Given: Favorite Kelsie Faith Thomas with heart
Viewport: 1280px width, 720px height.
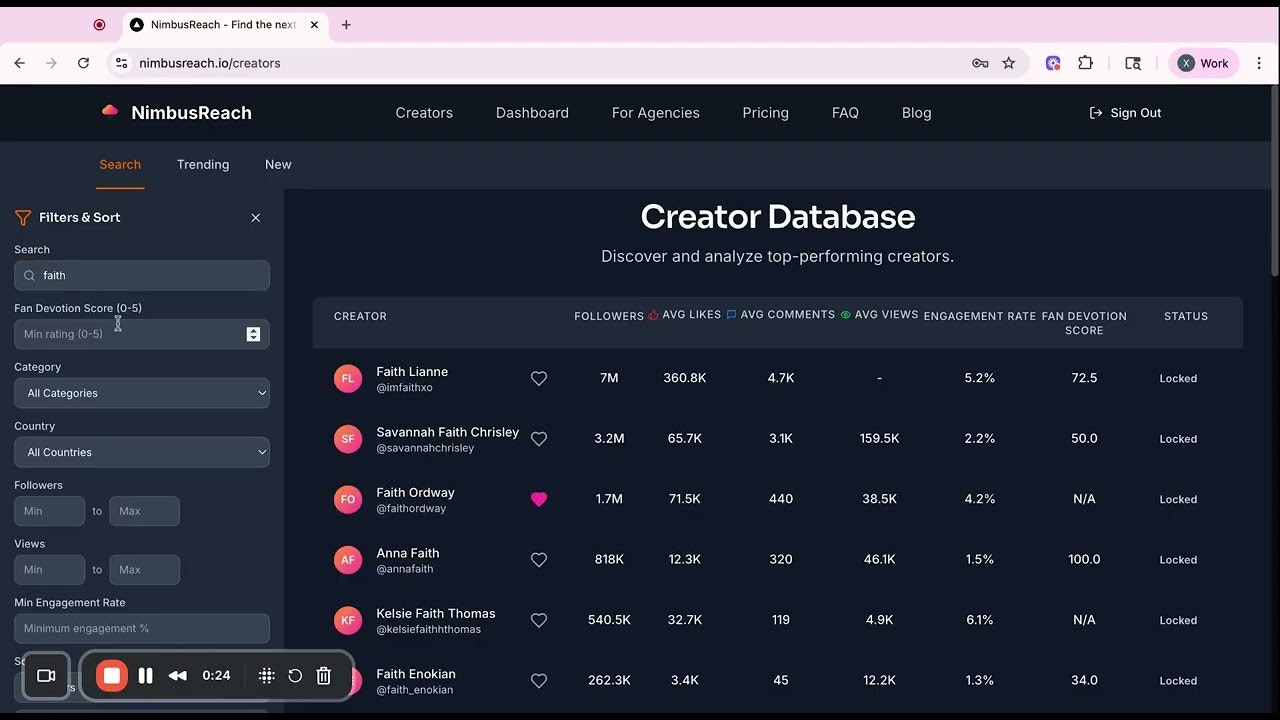Looking at the screenshot, I should (x=539, y=620).
